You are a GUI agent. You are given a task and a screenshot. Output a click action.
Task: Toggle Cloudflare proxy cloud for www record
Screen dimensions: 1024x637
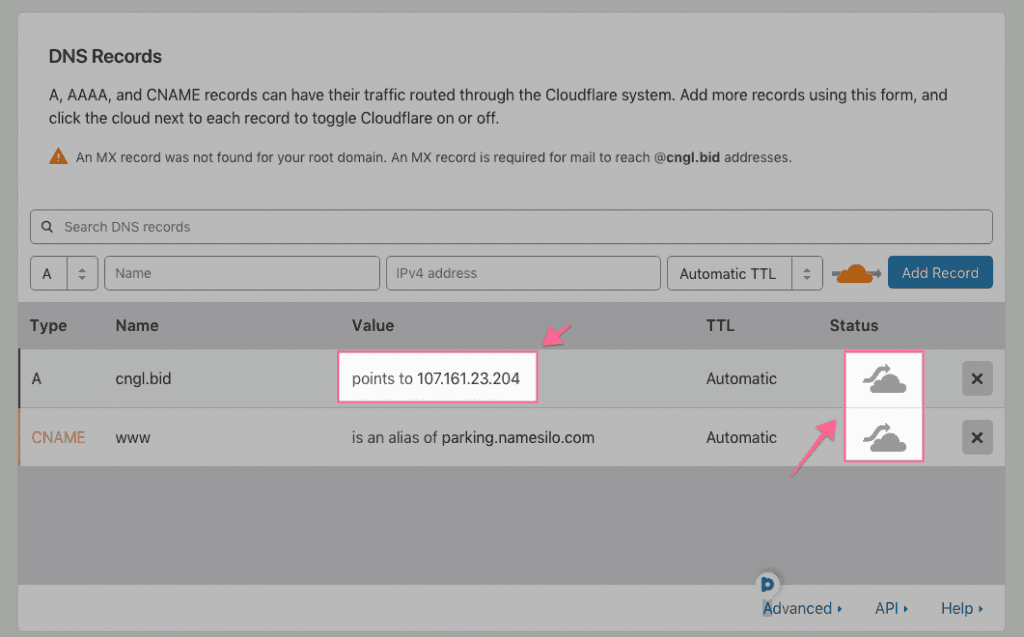(x=884, y=437)
